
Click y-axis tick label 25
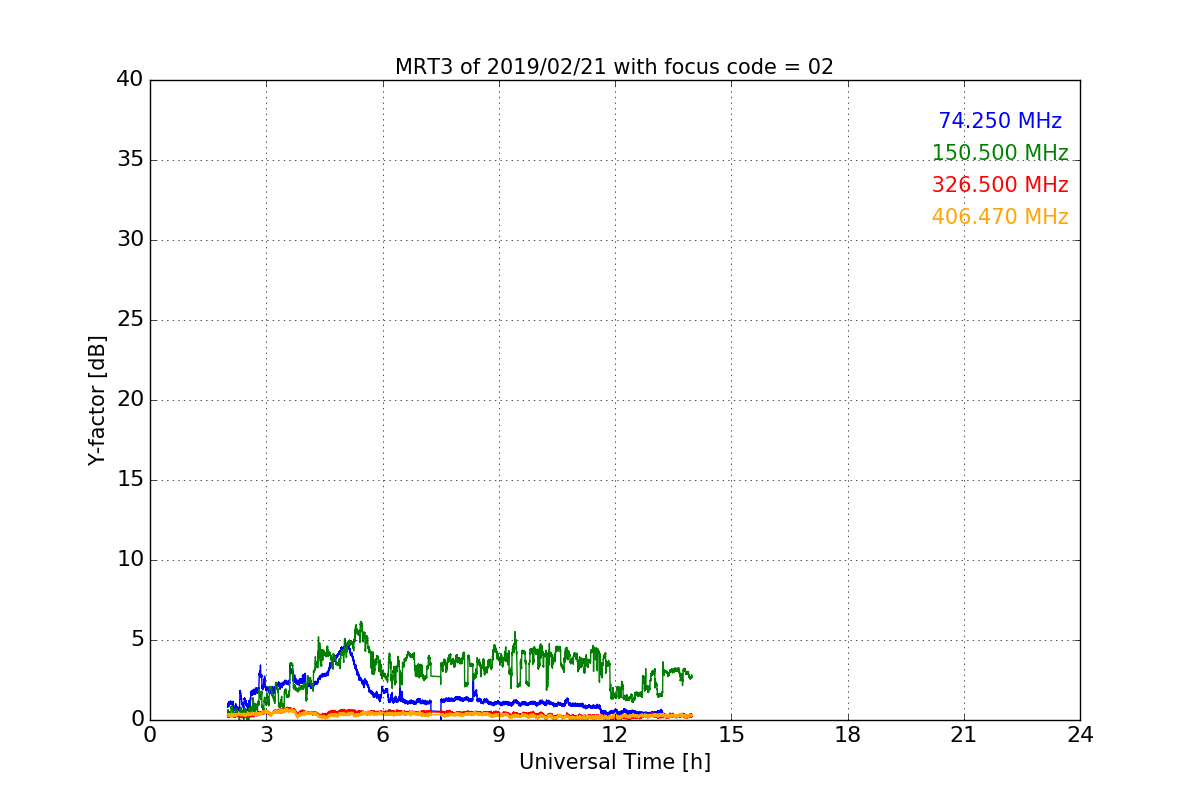coord(130,320)
